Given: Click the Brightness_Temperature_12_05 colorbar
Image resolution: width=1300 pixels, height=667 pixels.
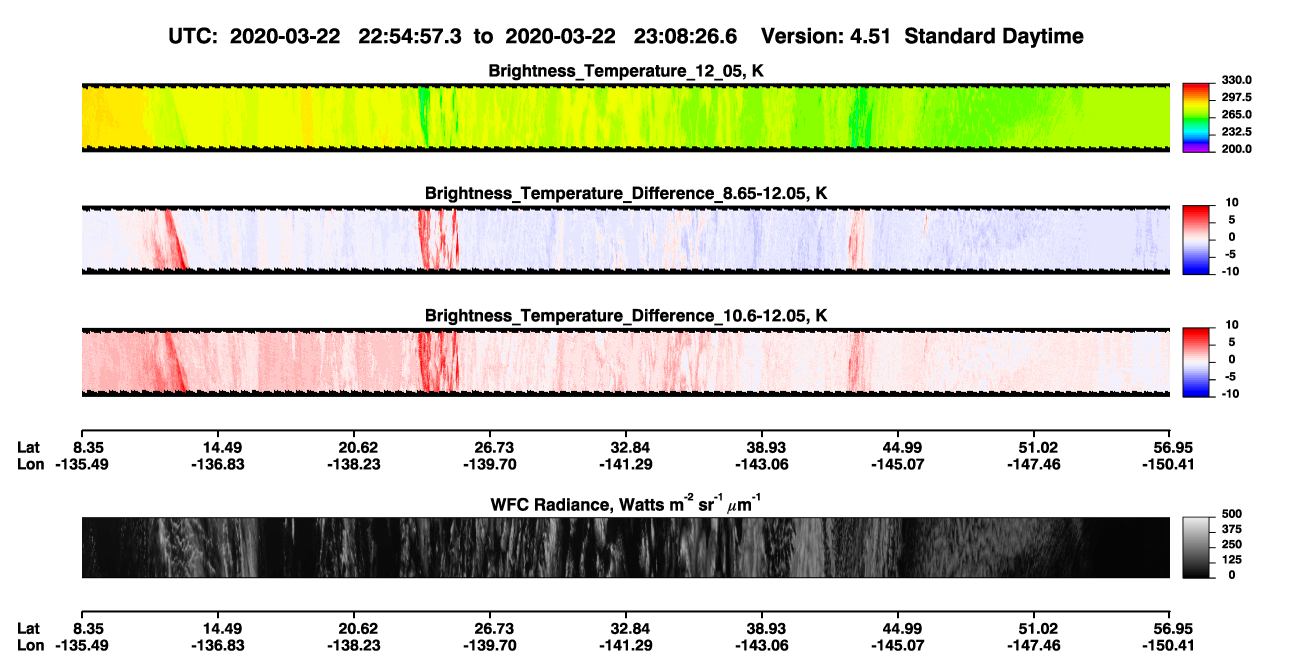Looking at the screenshot, I should pyautogui.click(x=1197, y=118).
